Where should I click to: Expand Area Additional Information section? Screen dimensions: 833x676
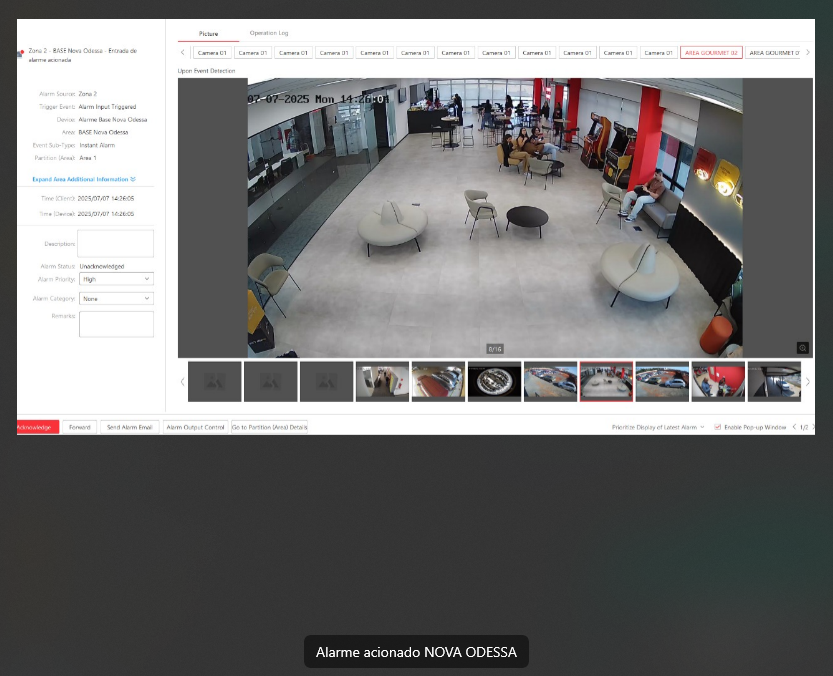[83, 179]
